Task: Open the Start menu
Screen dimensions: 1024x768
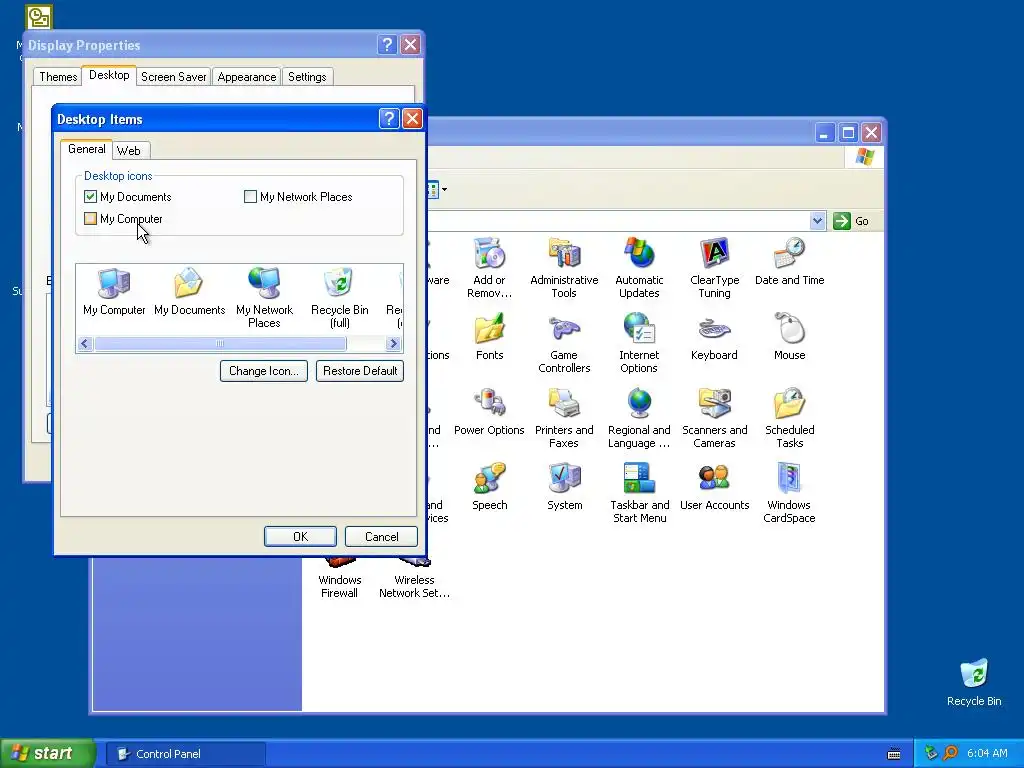Action: coord(47,754)
